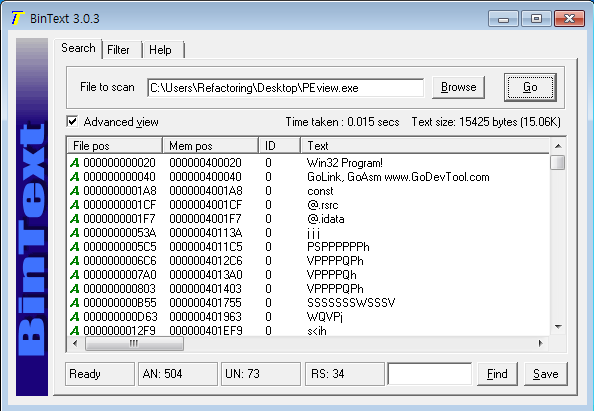Select the 'SSSSSSSWSSSV' text entry
Image resolution: width=594 pixels, height=411 pixels.
(x=351, y=303)
